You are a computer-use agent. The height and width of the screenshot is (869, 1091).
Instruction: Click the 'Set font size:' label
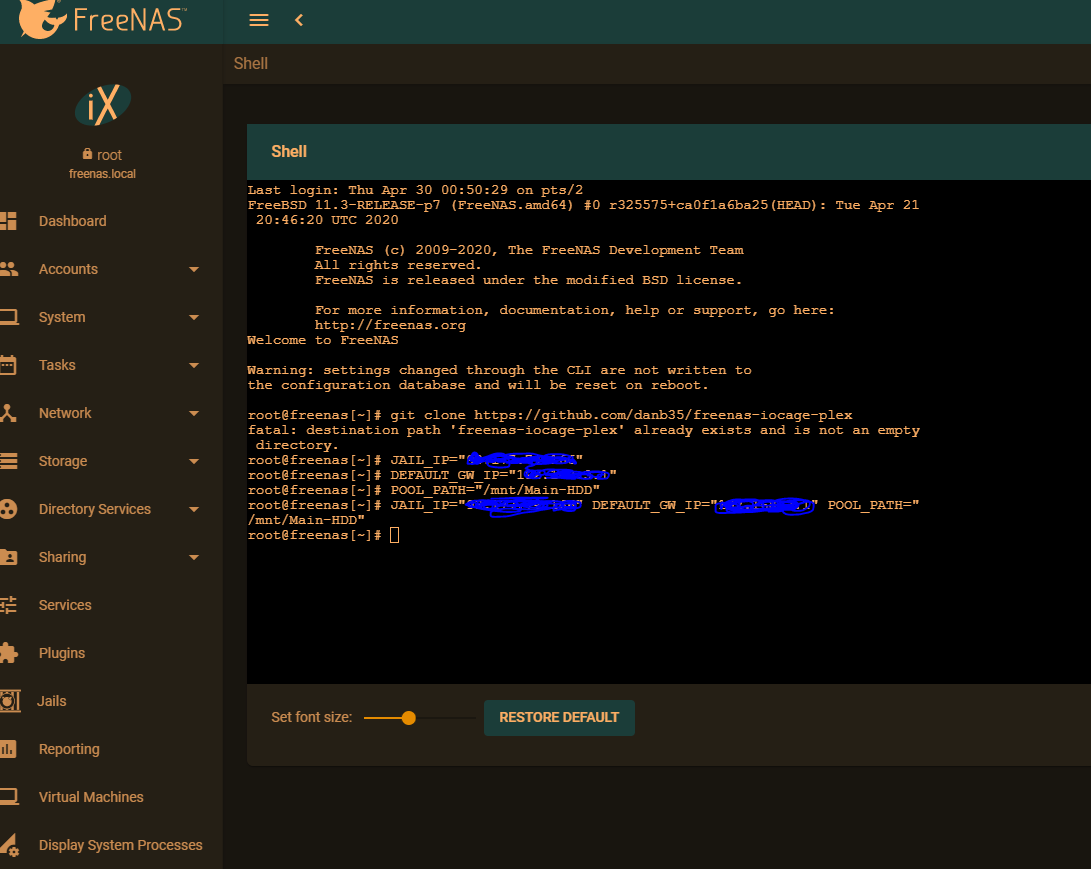tap(312, 717)
